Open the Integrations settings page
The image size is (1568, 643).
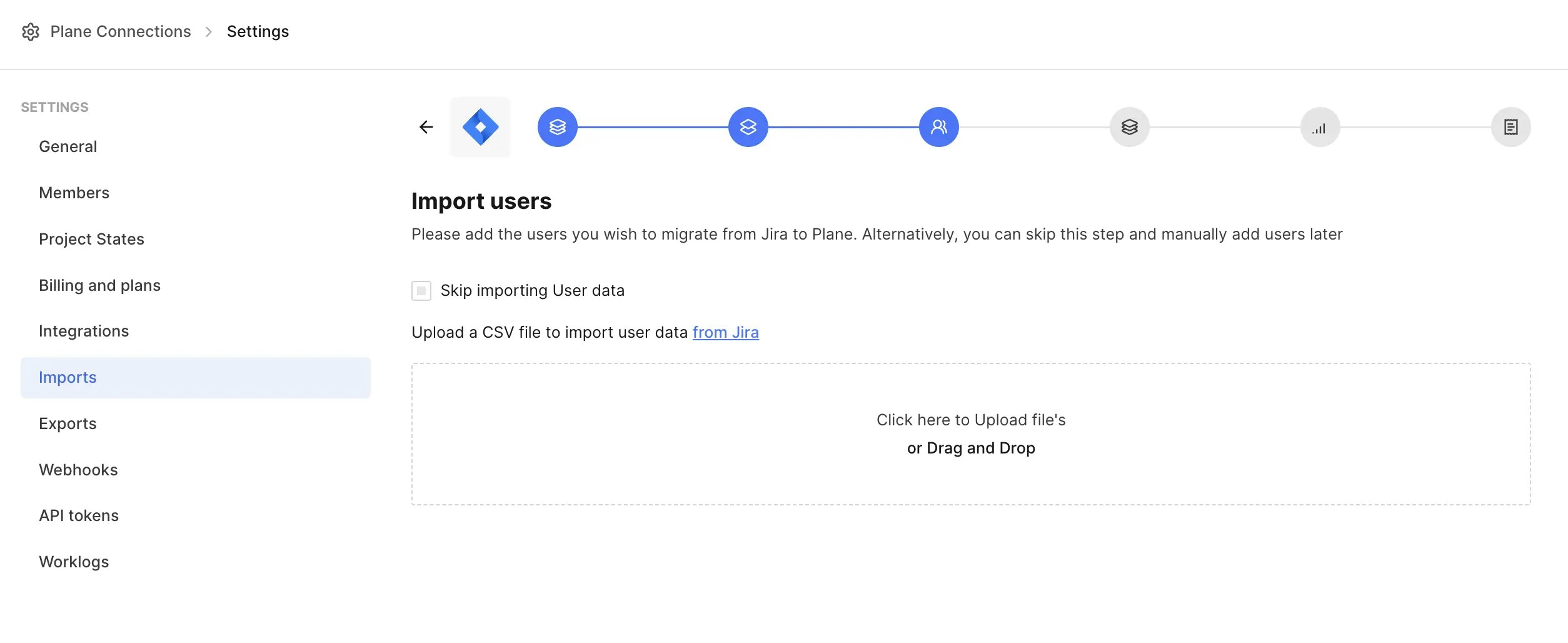coord(84,331)
